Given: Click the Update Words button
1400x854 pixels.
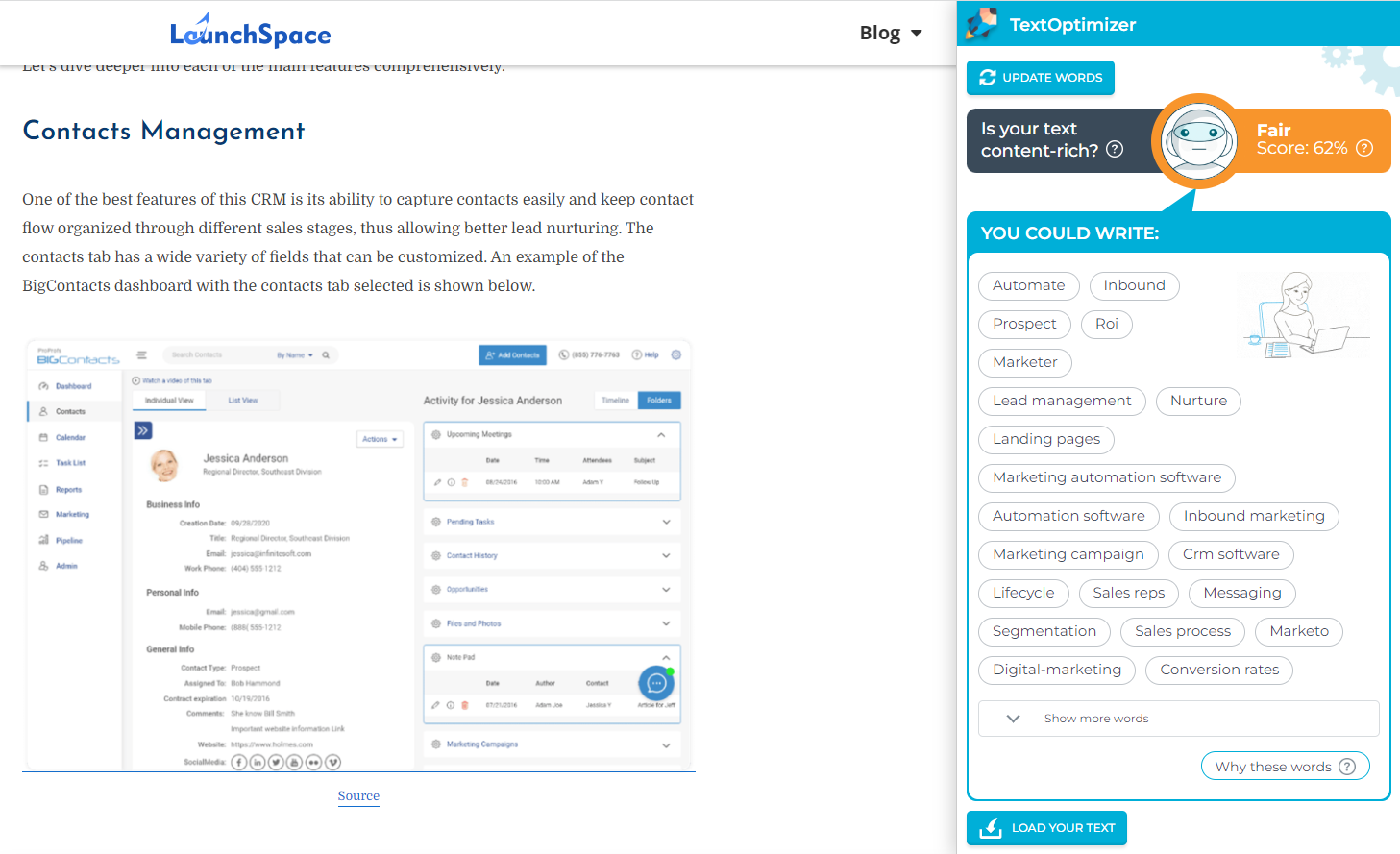Looking at the screenshot, I should 1041,78.
